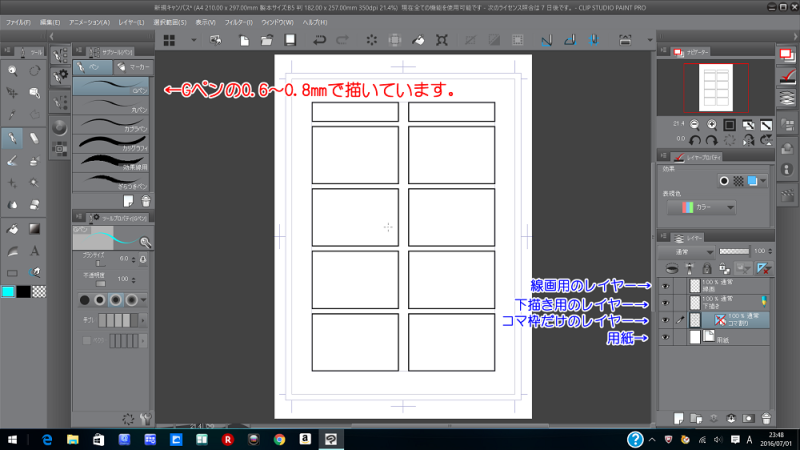
Task: Open ファイル(F) menu
Action: [x=18, y=22]
